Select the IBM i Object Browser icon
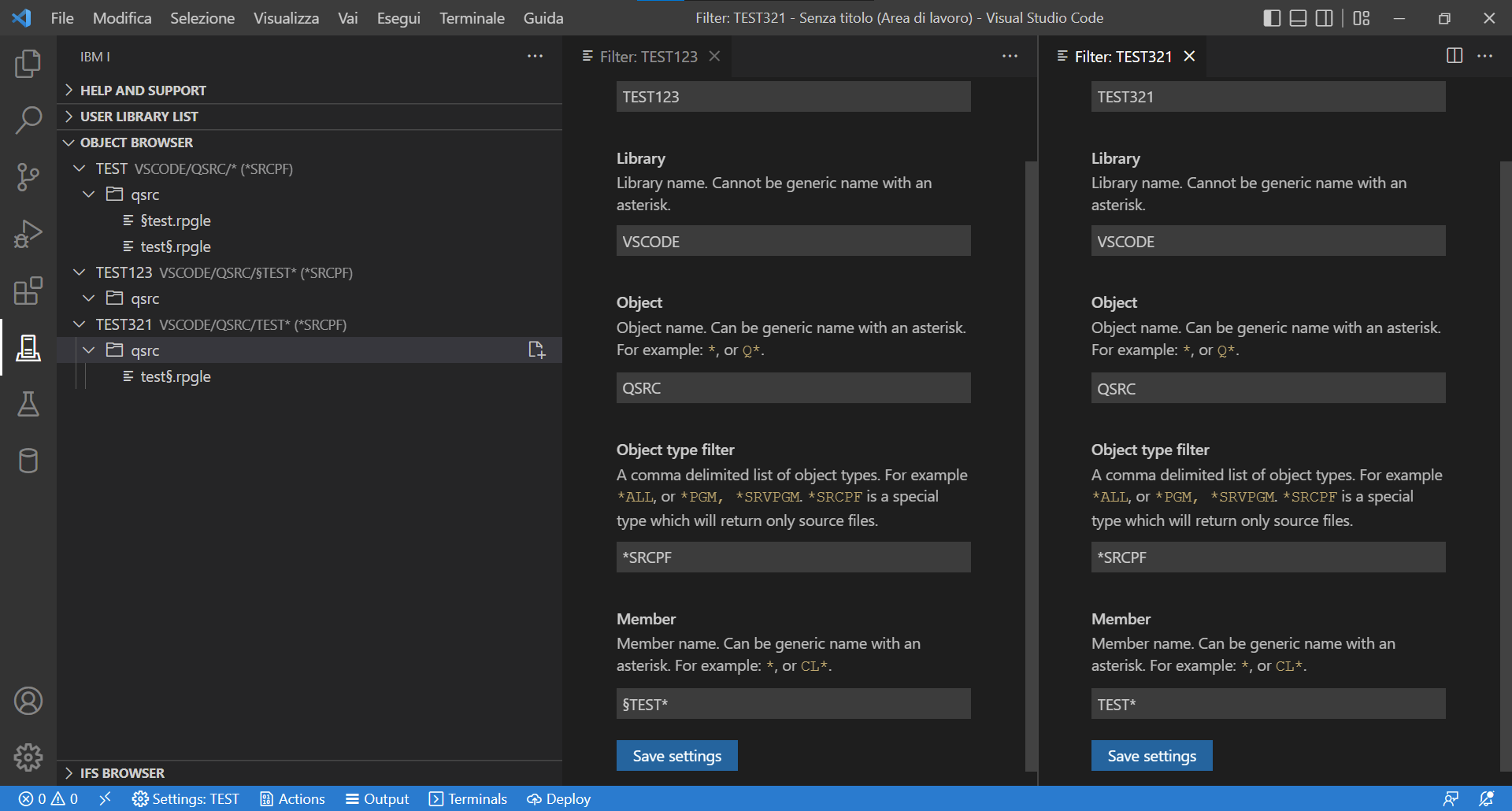Viewport: 1512px width, 811px height. pos(28,347)
